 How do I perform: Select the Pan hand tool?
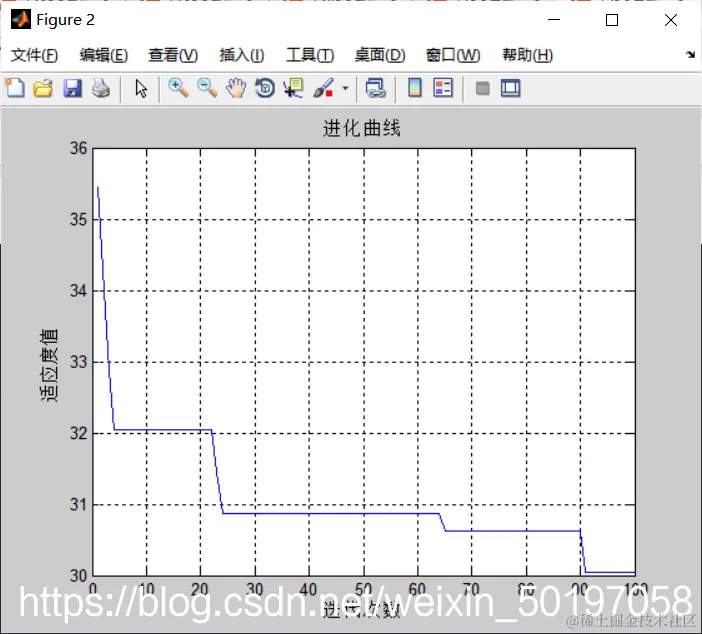[x=236, y=88]
